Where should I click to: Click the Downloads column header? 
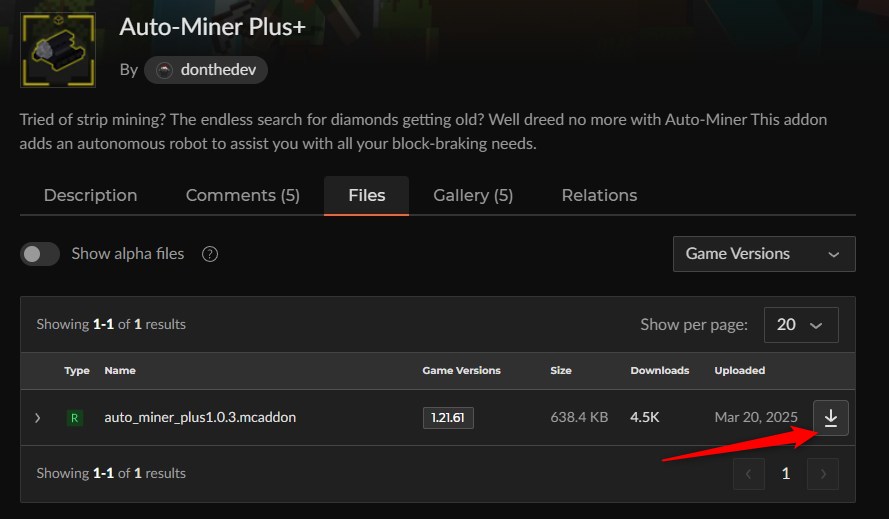(659, 370)
